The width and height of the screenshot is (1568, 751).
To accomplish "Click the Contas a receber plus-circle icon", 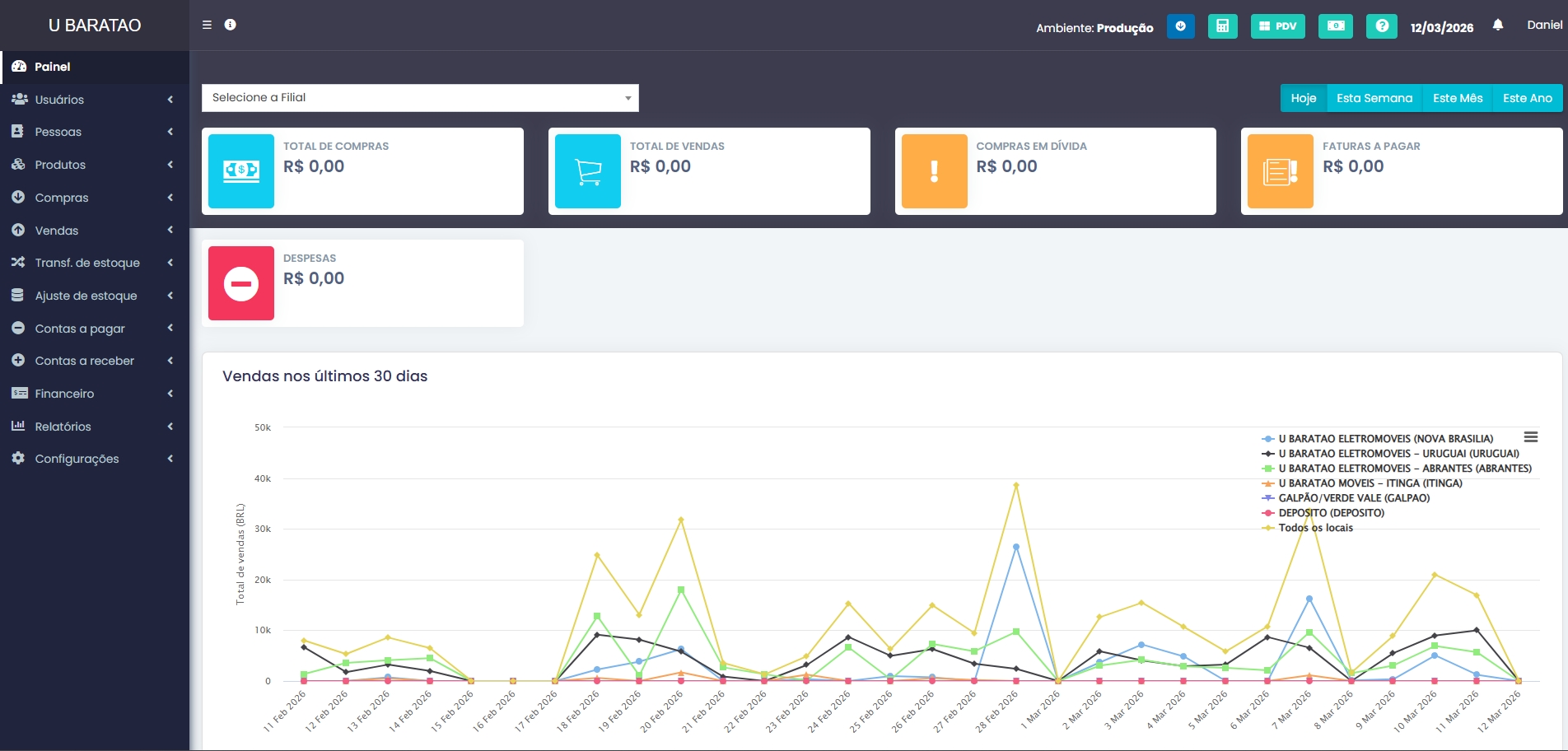I will tap(18, 361).
